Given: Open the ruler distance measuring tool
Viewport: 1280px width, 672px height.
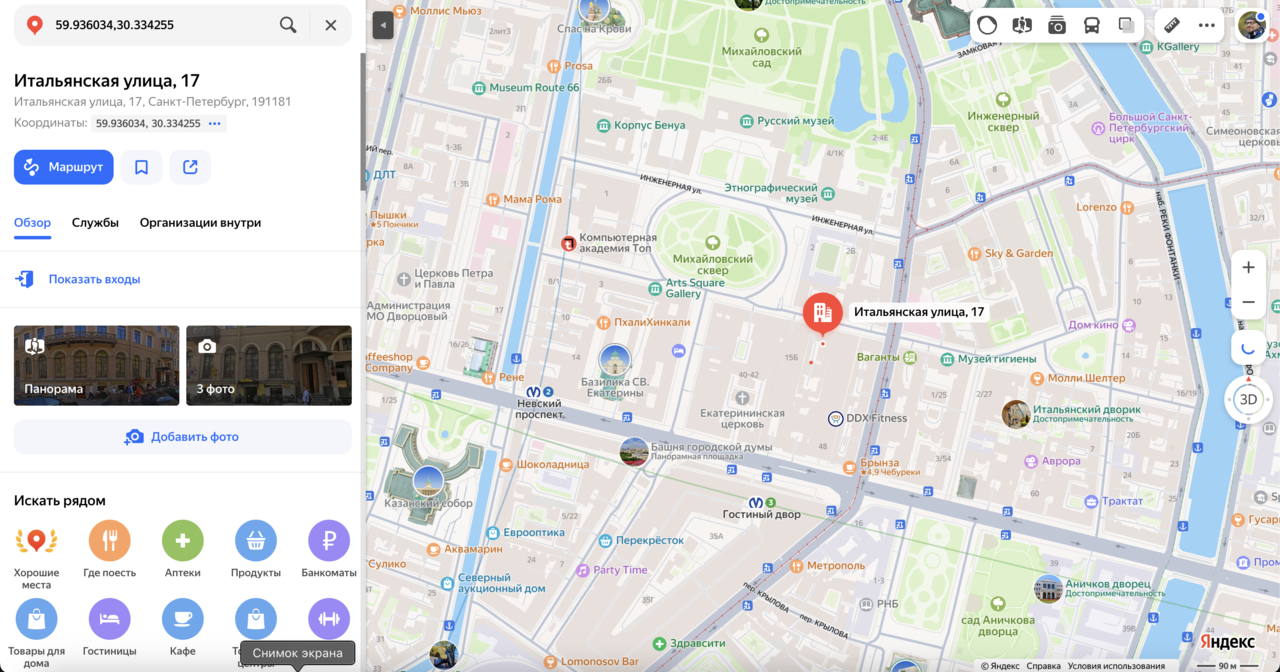Looking at the screenshot, I should tap(1172, 25).
